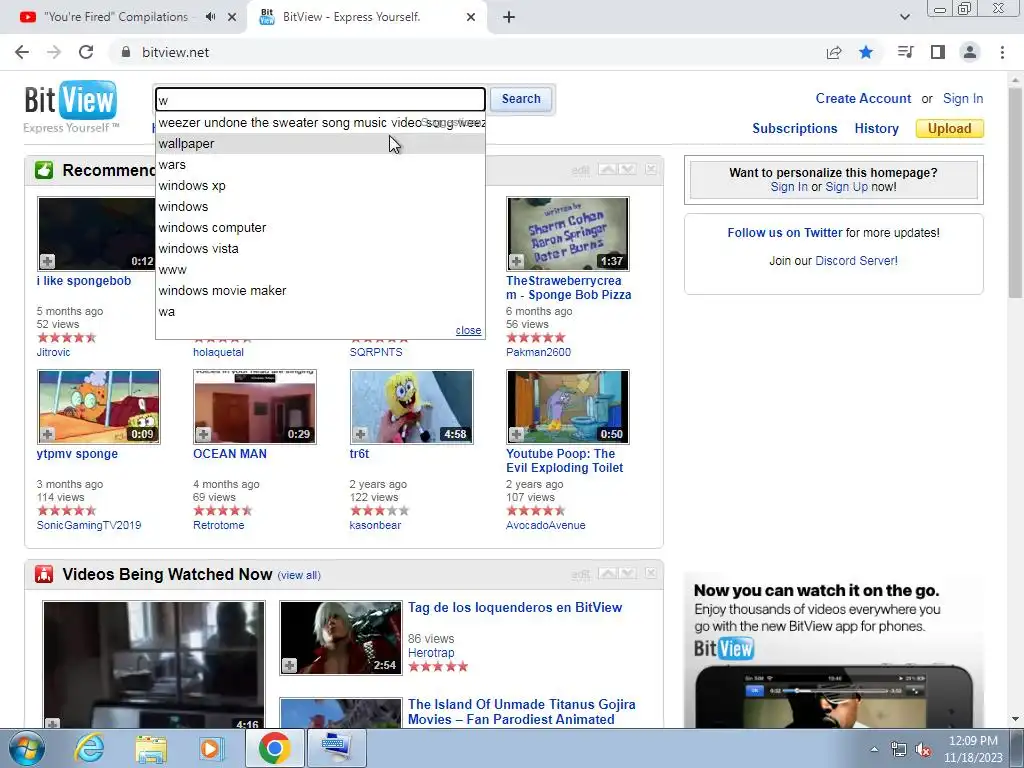
Task: Click the page vertical scrollbar thumb
Action: (x=1016, y=193)
